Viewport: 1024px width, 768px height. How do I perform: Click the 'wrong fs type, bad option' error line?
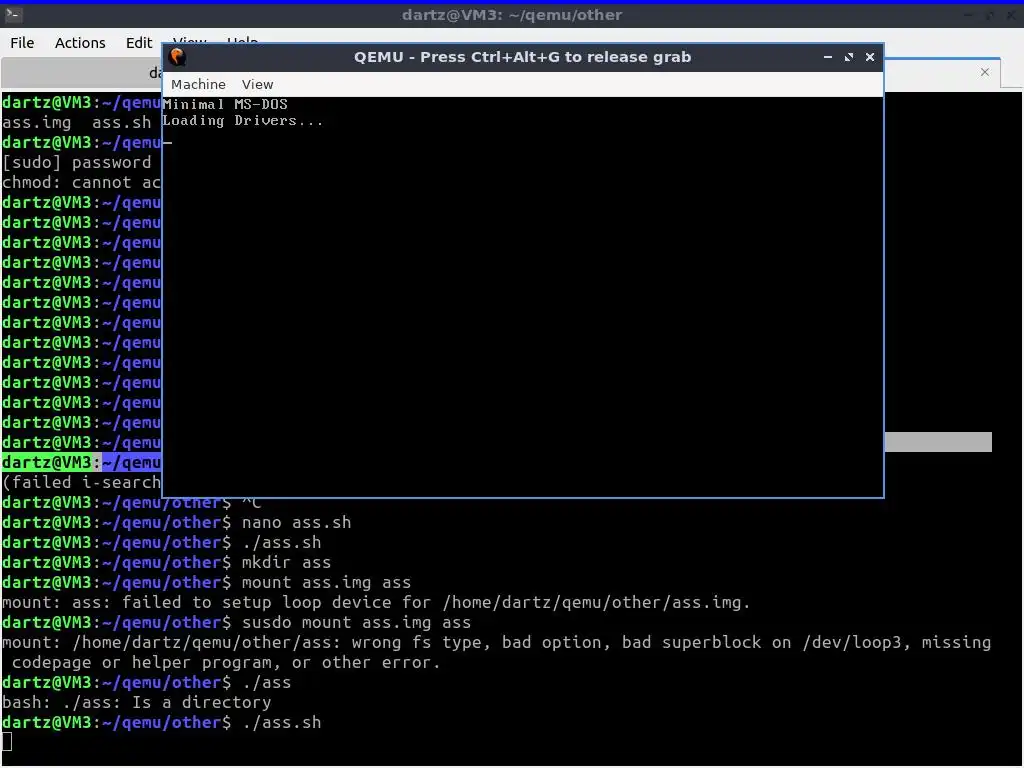[496, 643]
